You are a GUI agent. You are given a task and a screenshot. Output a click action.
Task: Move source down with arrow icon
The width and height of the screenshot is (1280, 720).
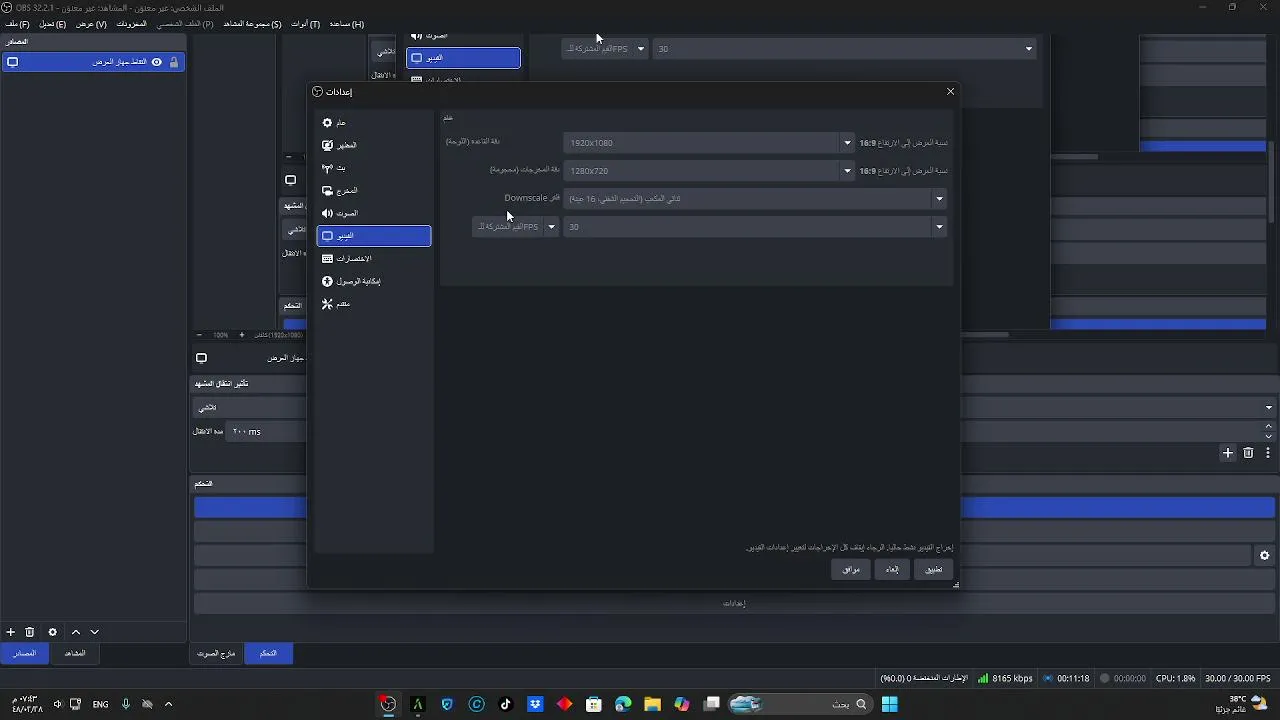coord(95,632)
